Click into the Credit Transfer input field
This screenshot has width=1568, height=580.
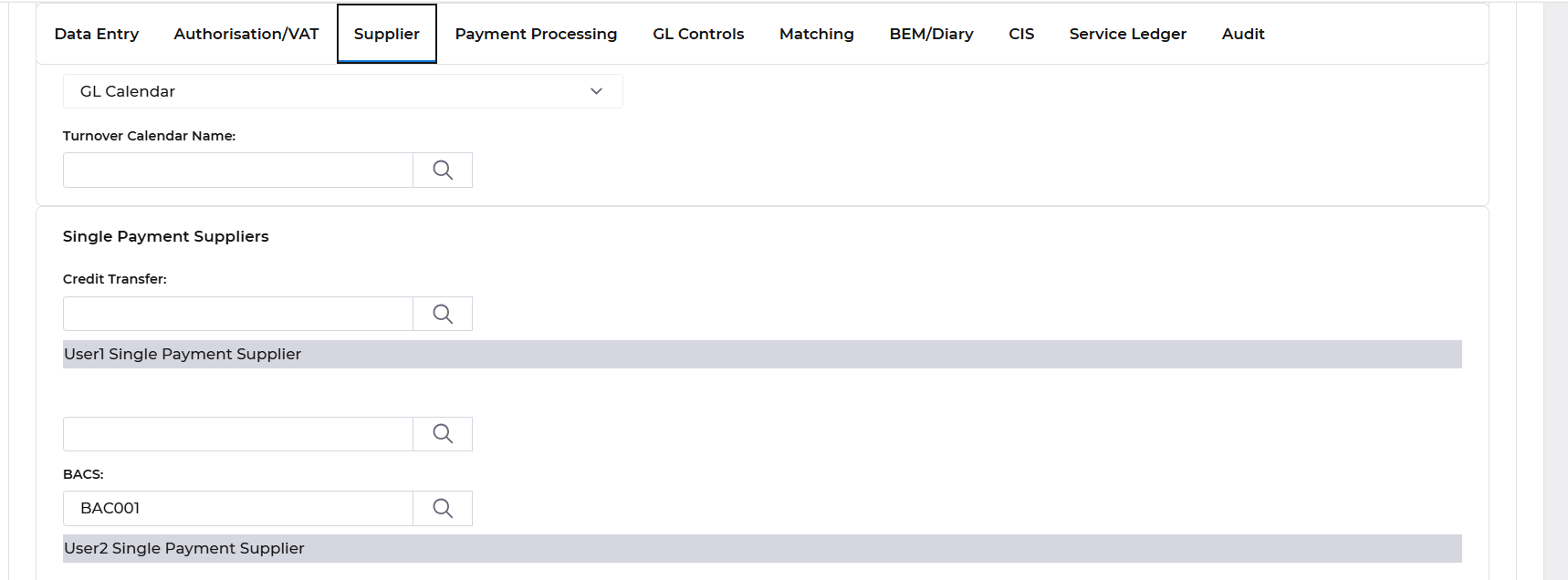tap(238, 314)
